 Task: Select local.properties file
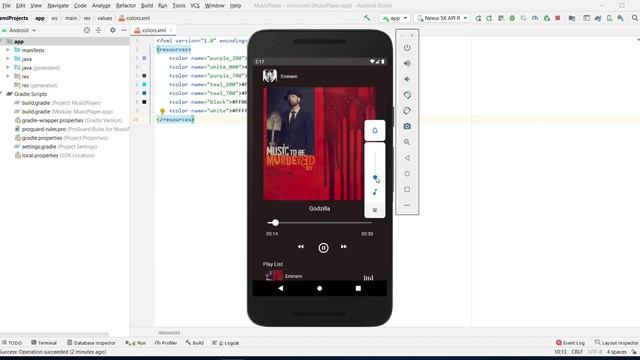tap(54, 156)
